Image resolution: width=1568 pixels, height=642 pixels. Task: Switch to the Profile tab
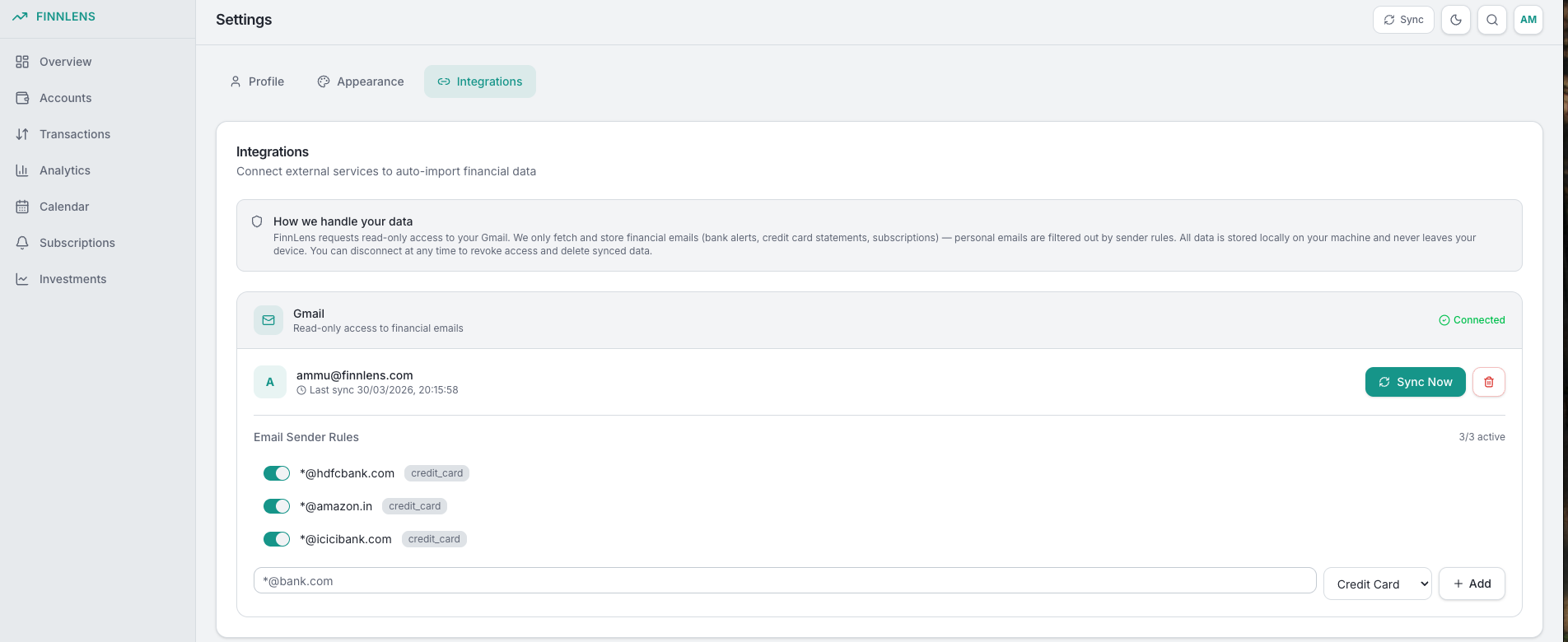point(257,81)
